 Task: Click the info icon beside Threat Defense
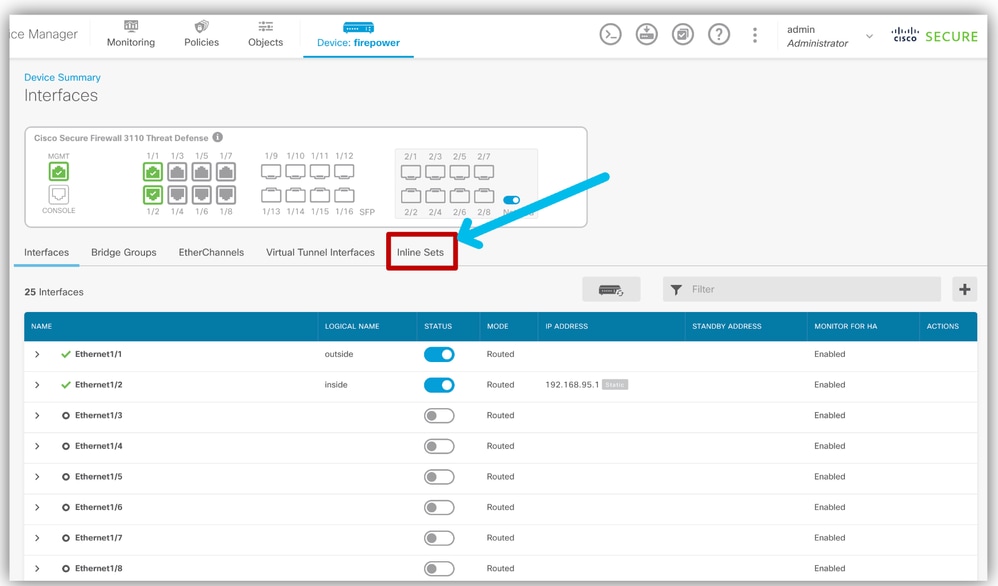pos(218,137)
